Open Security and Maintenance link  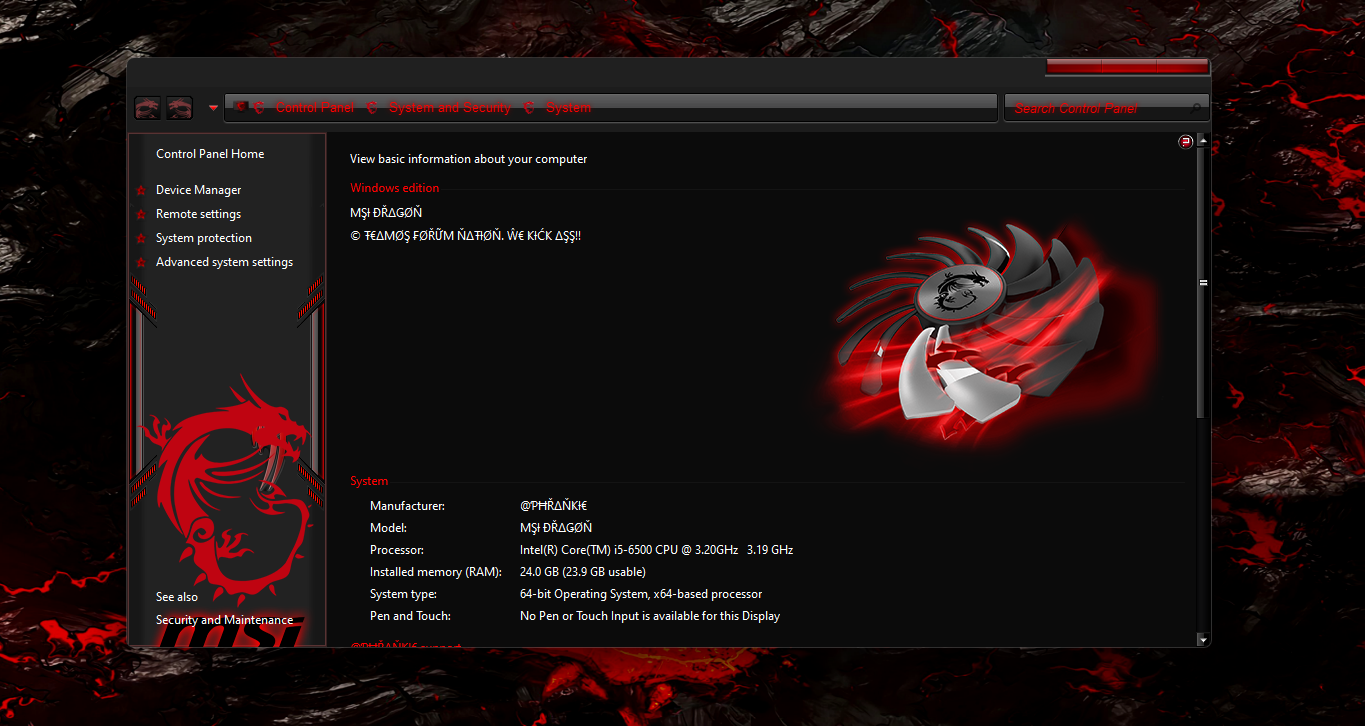(224, 620)
